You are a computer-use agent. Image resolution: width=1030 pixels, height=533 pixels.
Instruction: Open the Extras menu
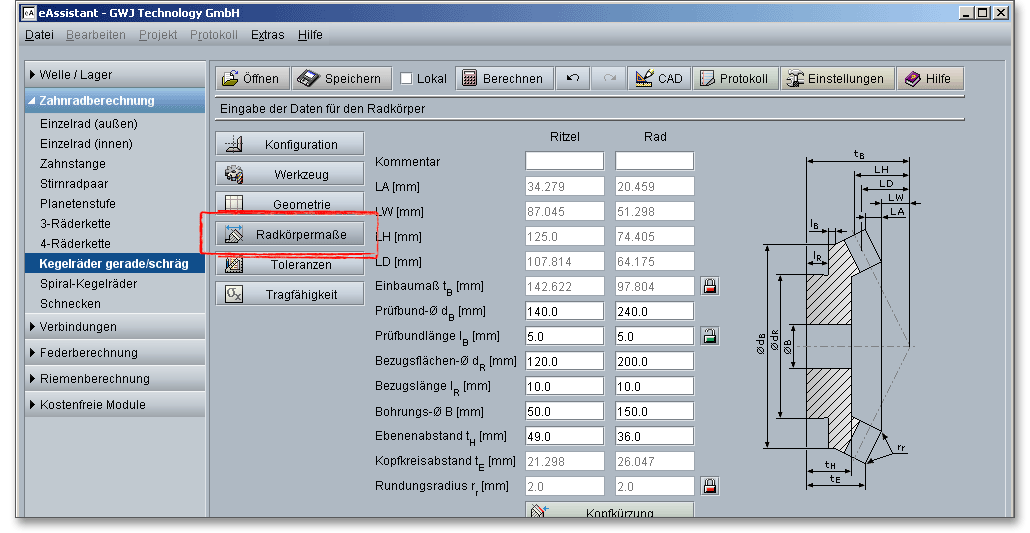[267, 35]
